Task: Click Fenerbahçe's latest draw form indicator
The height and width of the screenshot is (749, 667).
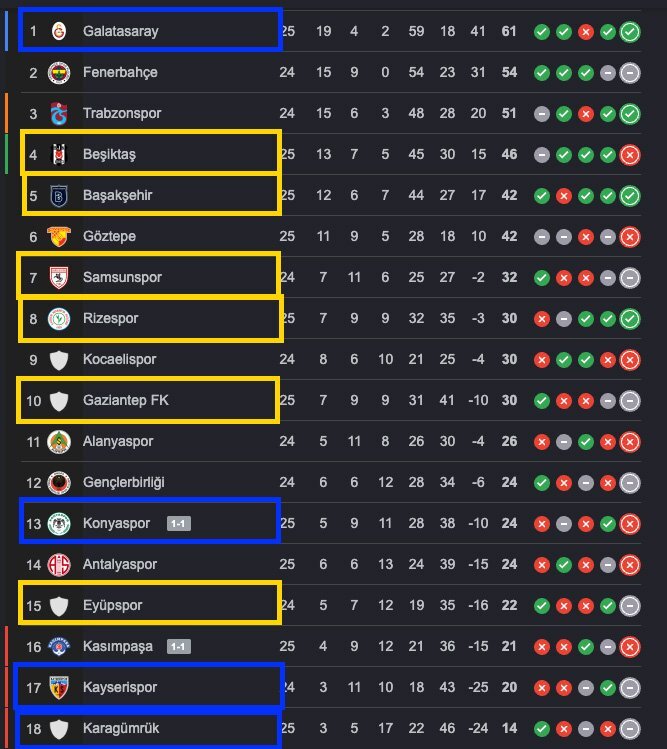Action: tap(630, 72)
